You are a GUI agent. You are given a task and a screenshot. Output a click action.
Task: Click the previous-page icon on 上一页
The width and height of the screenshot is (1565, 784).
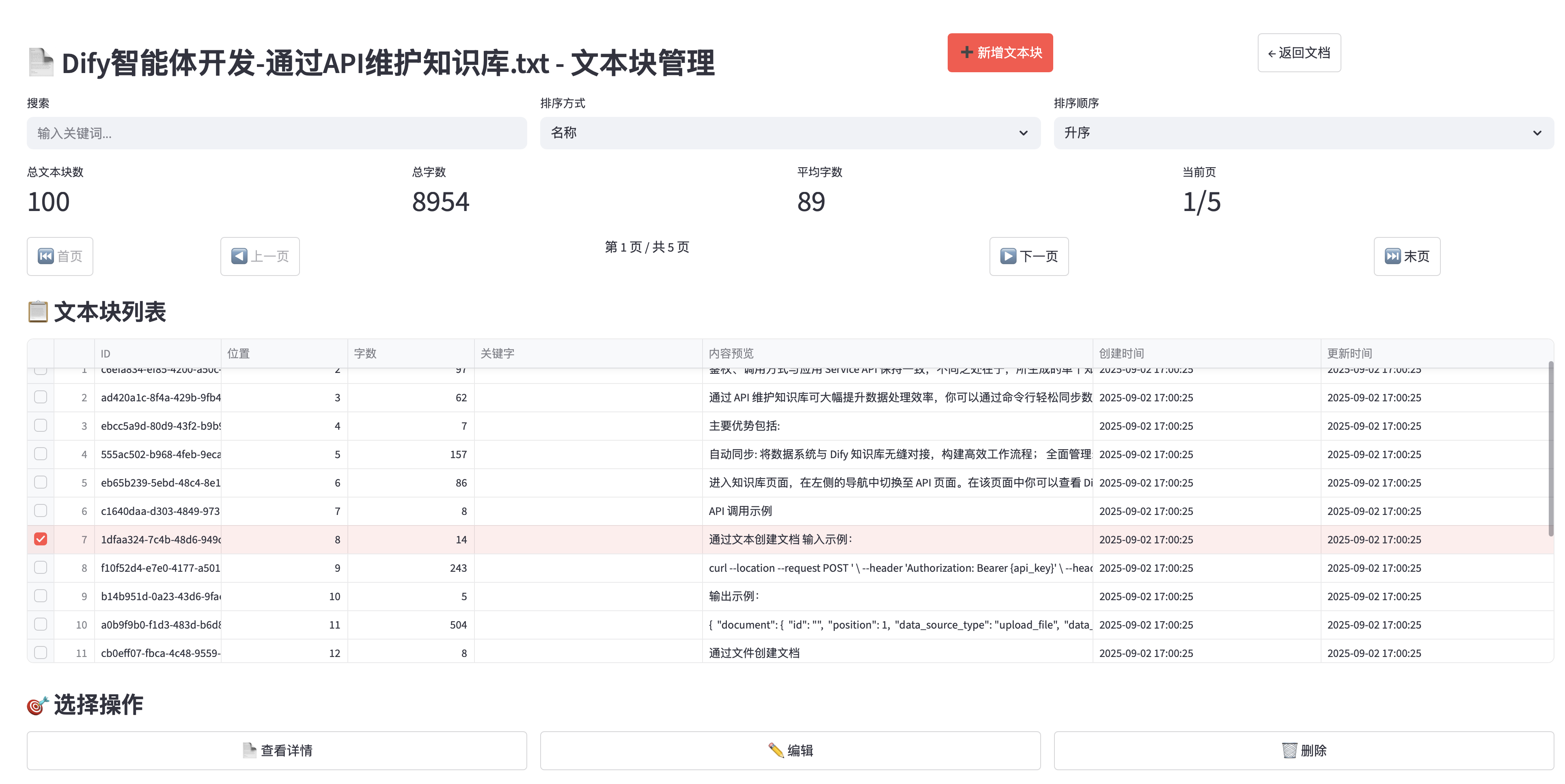point(239,256)
